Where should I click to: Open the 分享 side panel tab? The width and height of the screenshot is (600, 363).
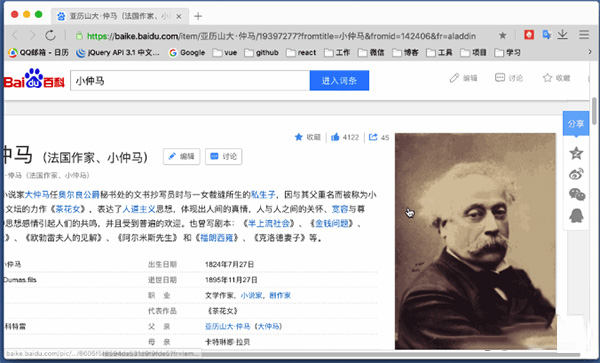(576, 124)
